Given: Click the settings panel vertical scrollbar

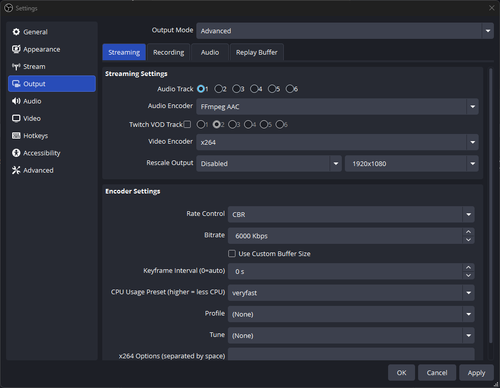Looking at the screenshot, I should click(490, 205).
